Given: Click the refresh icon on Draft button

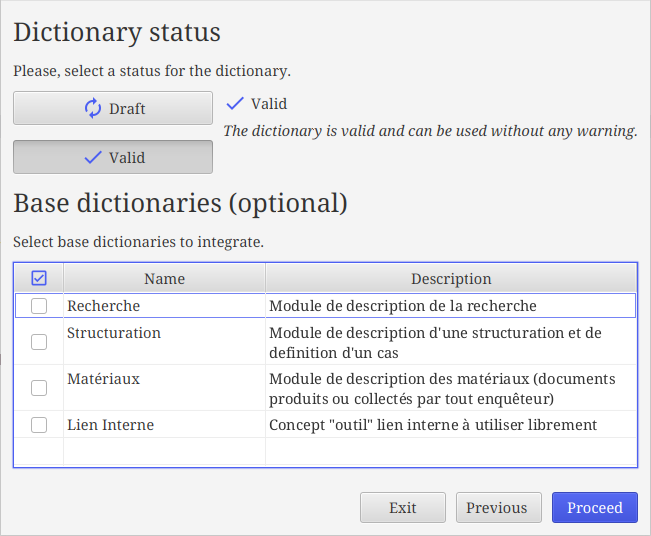Looking at the screenshot, I should click(93, 108).
